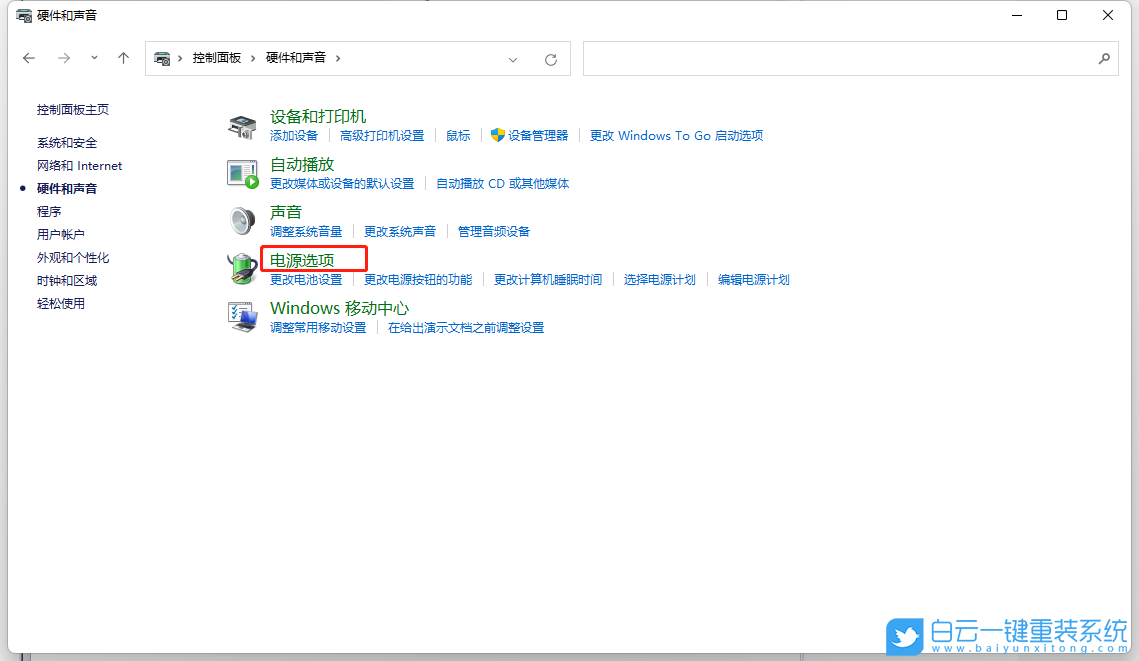Open 自动播放 CD 或其他媒体

(503, 183)
